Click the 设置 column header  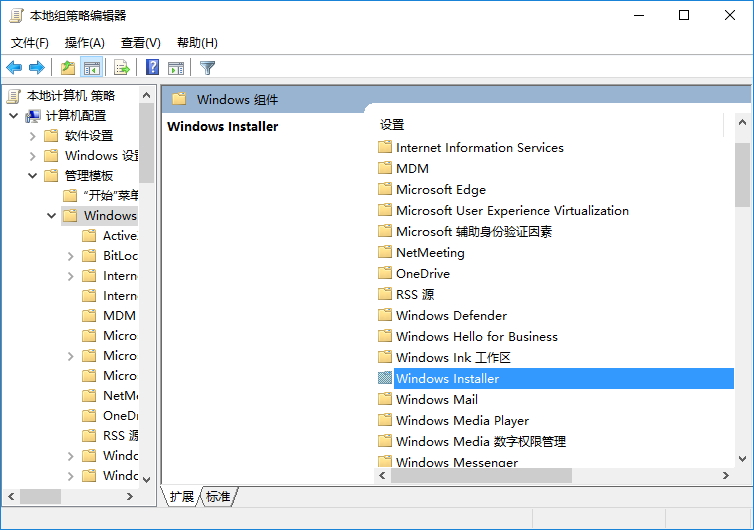(x=392, y=124)
